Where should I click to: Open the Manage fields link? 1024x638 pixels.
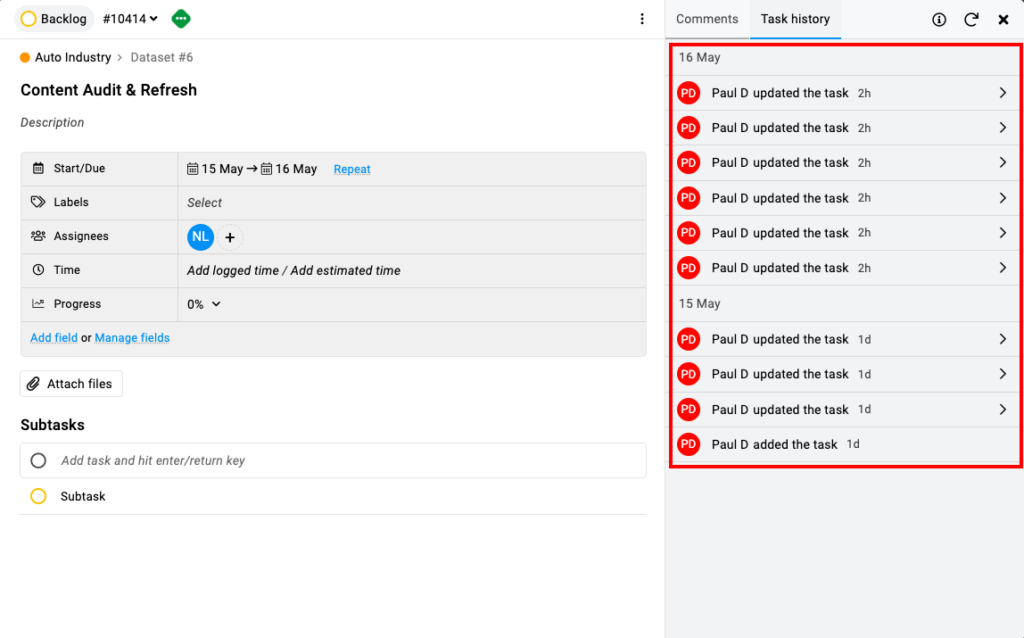132,338
